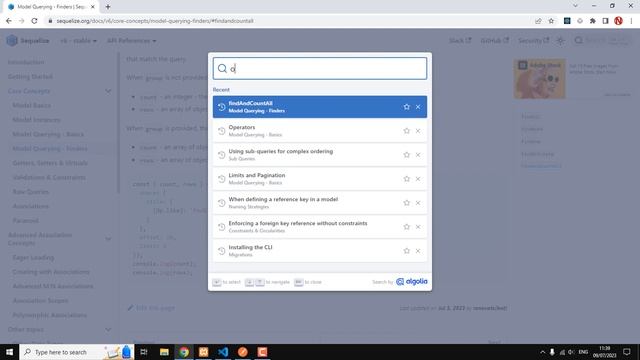Open the Raw Queries sidebar item
The width and height of the screenshot is (640, 360).
tap(31, 192)
